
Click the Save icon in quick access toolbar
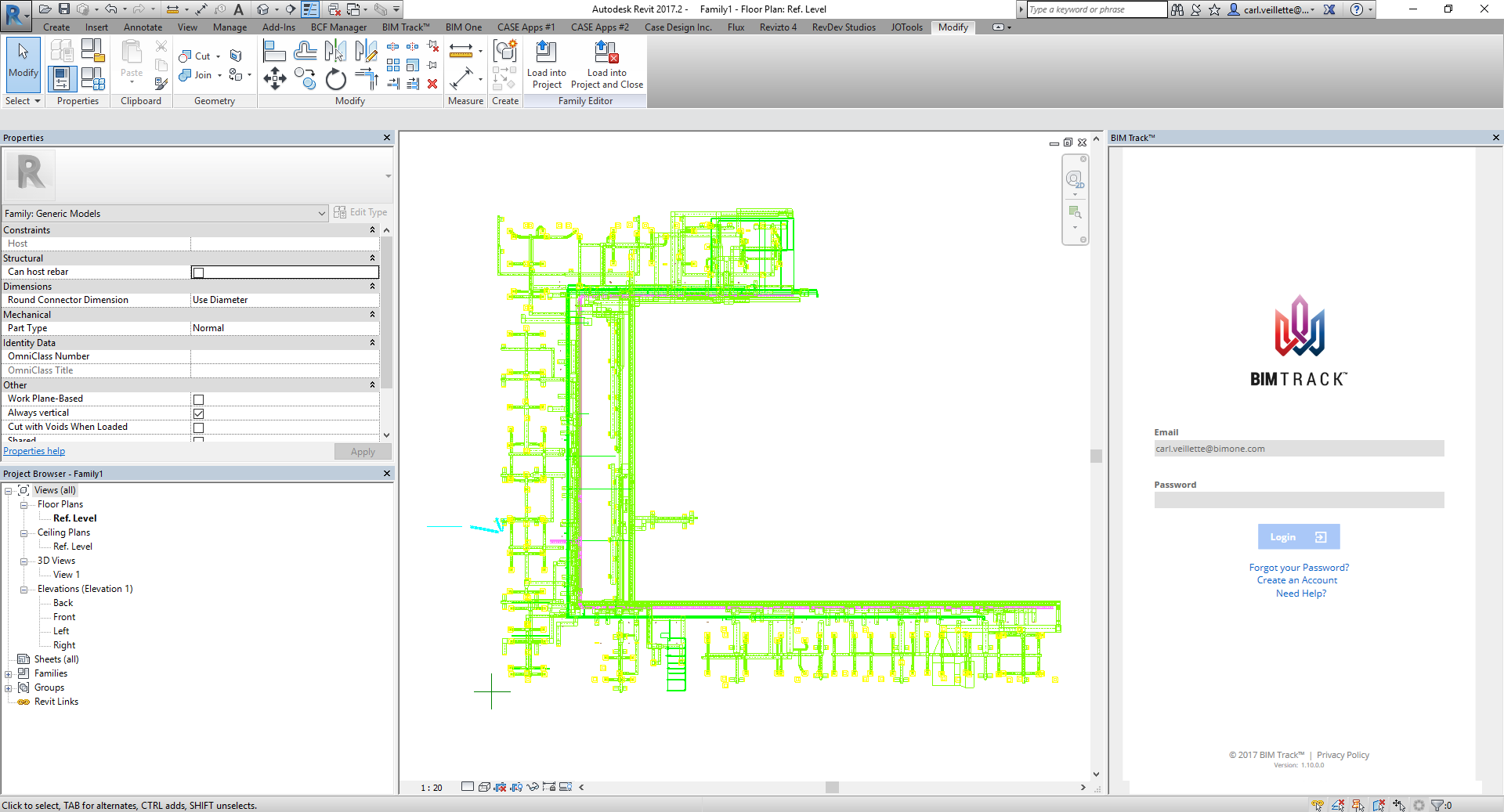(64, 9)
